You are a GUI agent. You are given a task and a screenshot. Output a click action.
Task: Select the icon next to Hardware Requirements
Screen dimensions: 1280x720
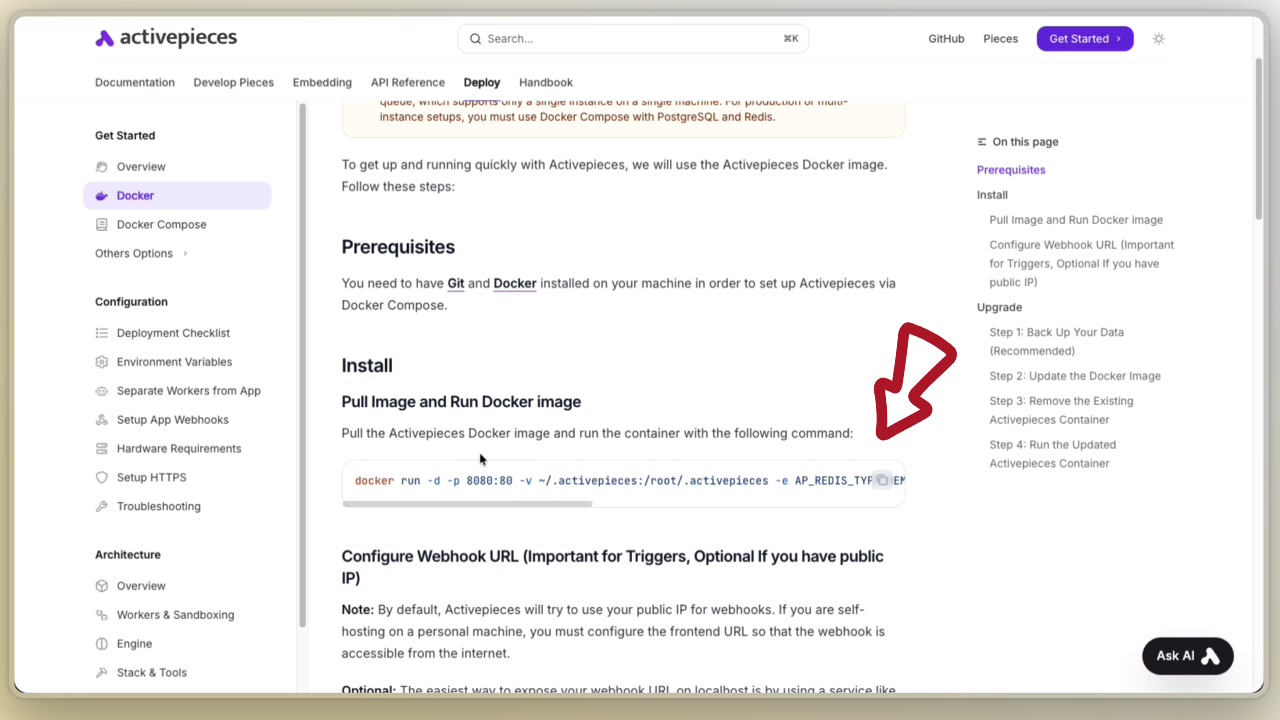(101, 448)
